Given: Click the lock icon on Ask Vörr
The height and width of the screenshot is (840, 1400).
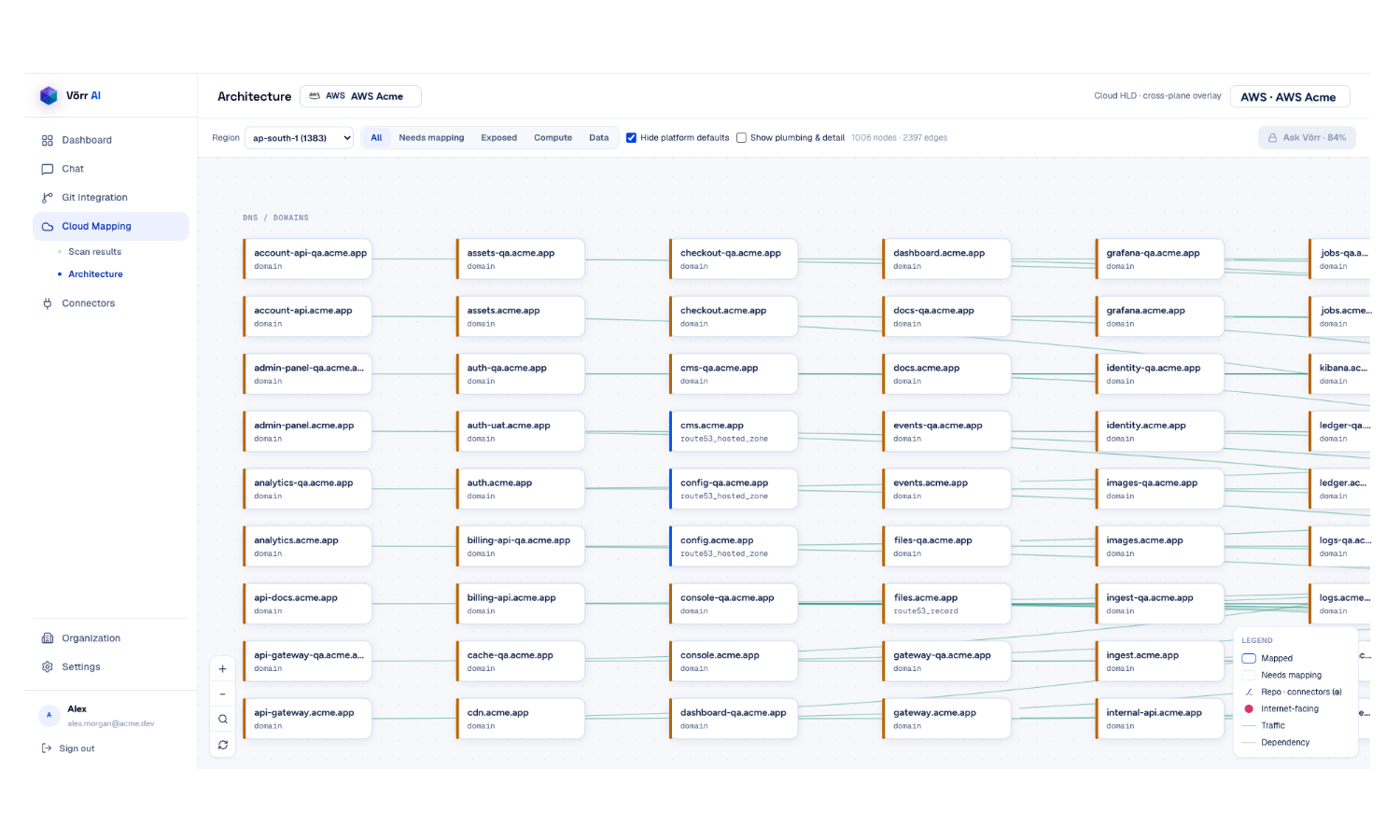Looking at the screenshot, I should point(1272,138).
